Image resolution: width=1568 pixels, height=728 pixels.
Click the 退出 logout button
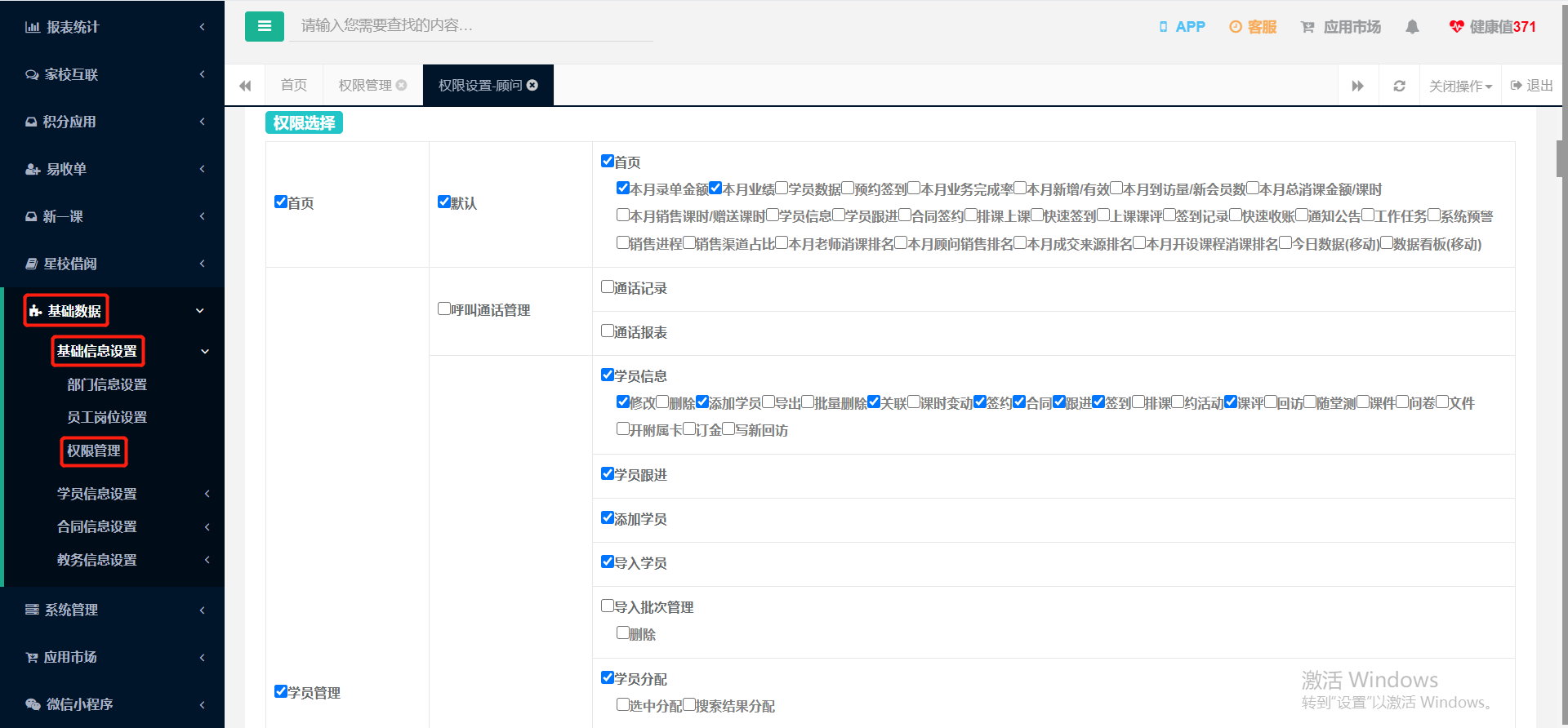(x=1532, y=86)
